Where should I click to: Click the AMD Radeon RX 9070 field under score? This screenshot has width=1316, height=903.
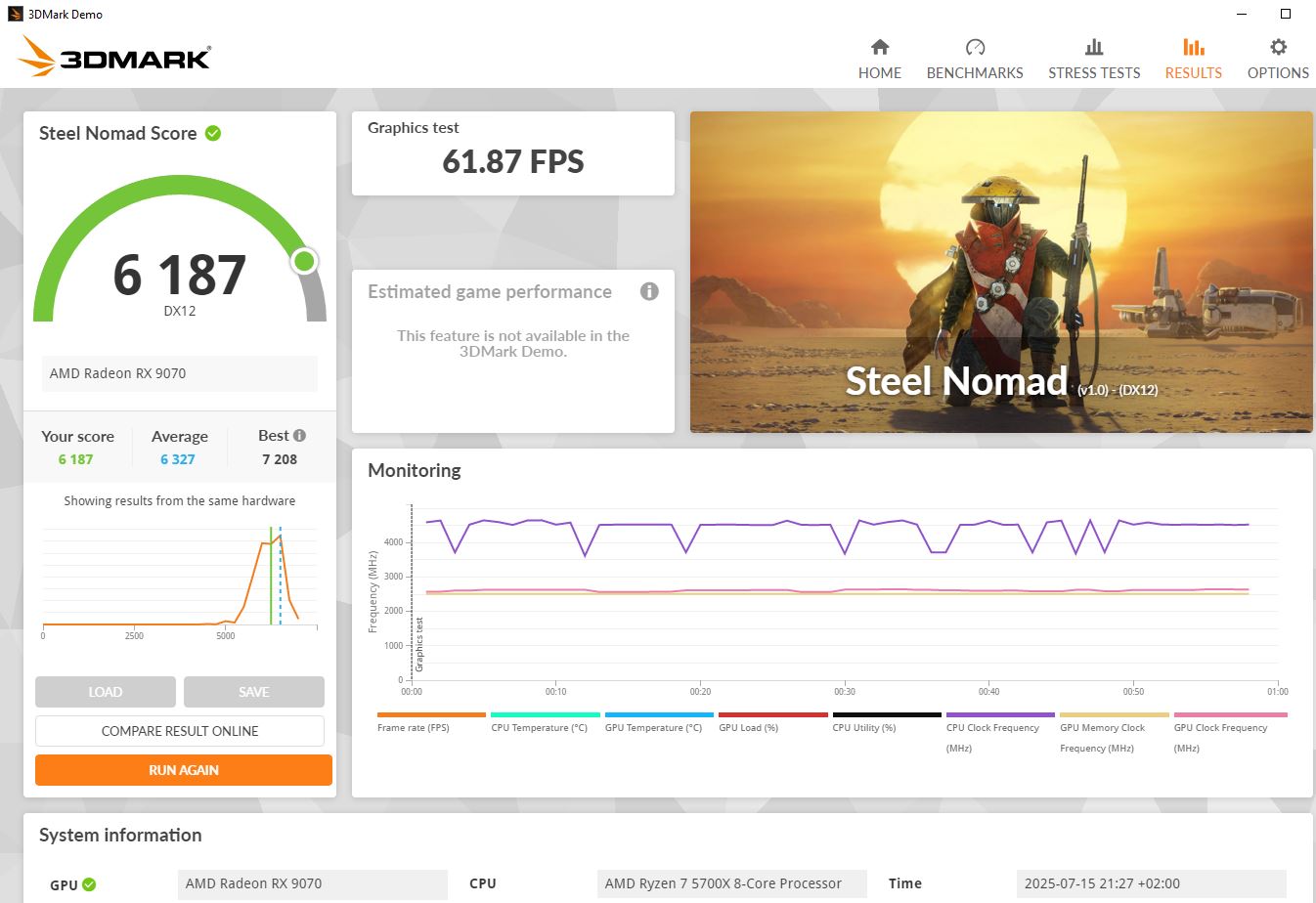tap(180, 373)
